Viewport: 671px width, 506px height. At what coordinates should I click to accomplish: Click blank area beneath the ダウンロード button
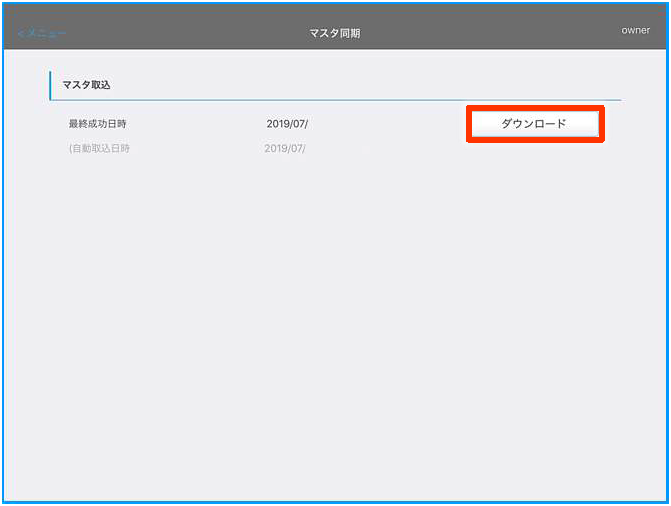(534, 175)
